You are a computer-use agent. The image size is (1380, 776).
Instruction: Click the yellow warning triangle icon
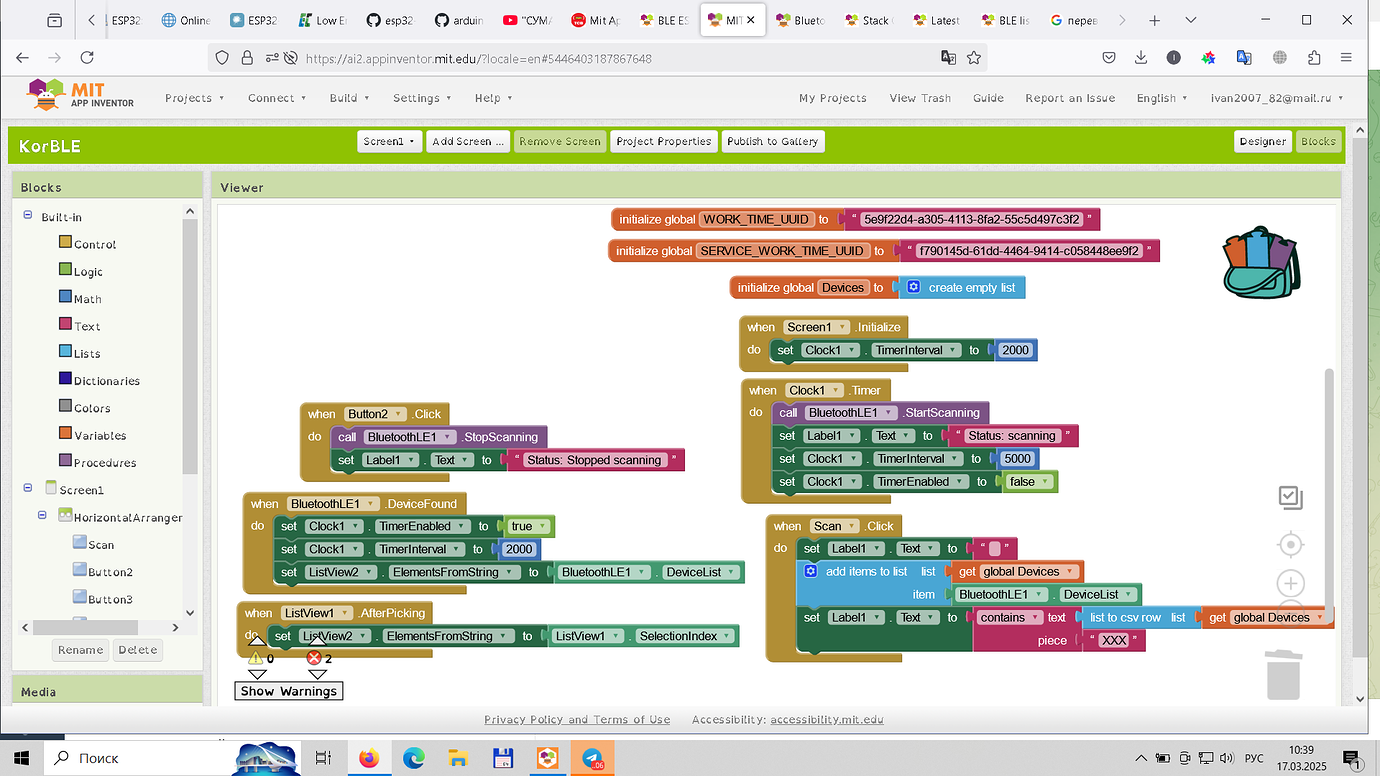pyautogui.click(x=256, y=658)
